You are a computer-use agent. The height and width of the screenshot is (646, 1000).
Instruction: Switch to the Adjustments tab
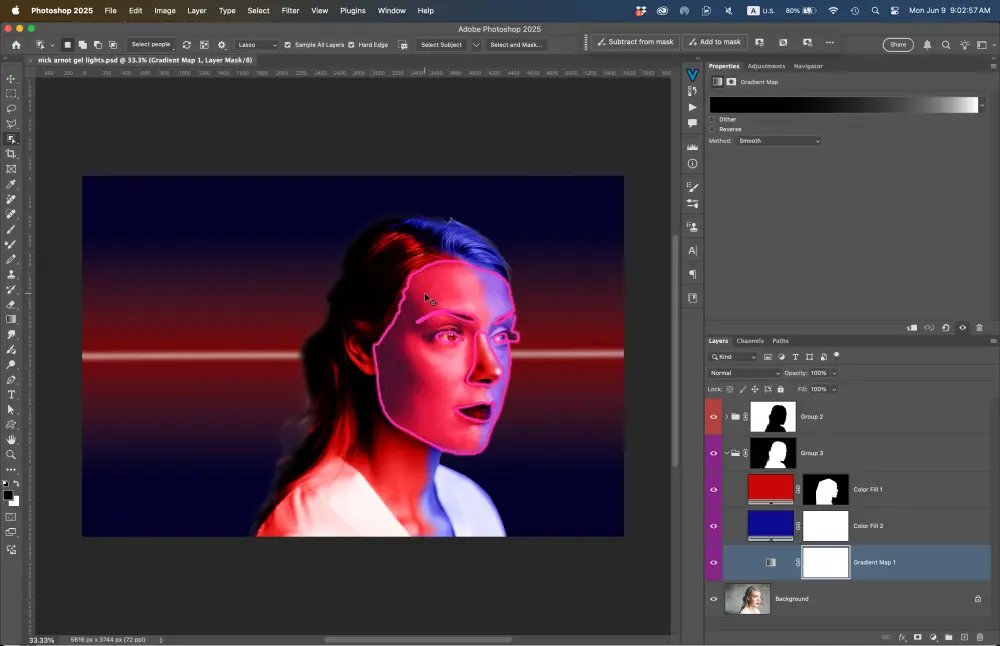tap(766, 66)
